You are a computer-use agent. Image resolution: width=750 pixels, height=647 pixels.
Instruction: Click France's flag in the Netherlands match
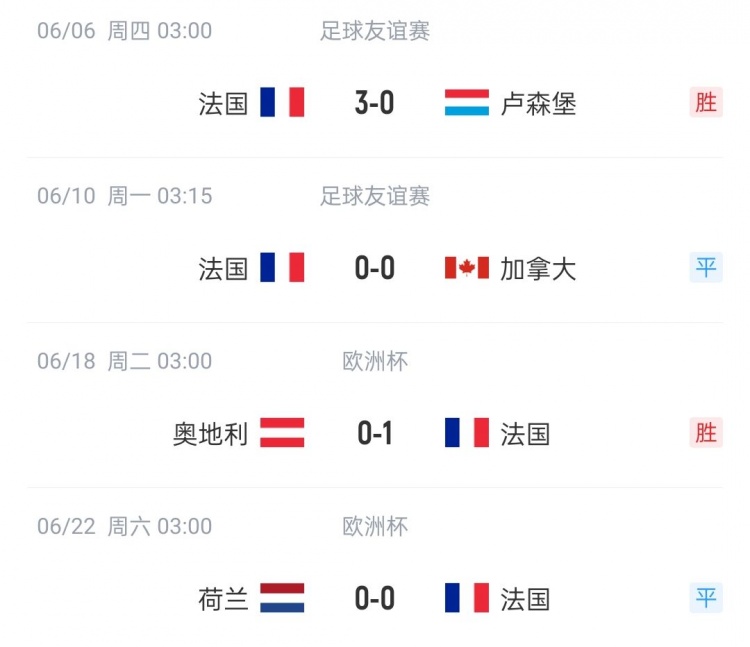pos(467,598)
